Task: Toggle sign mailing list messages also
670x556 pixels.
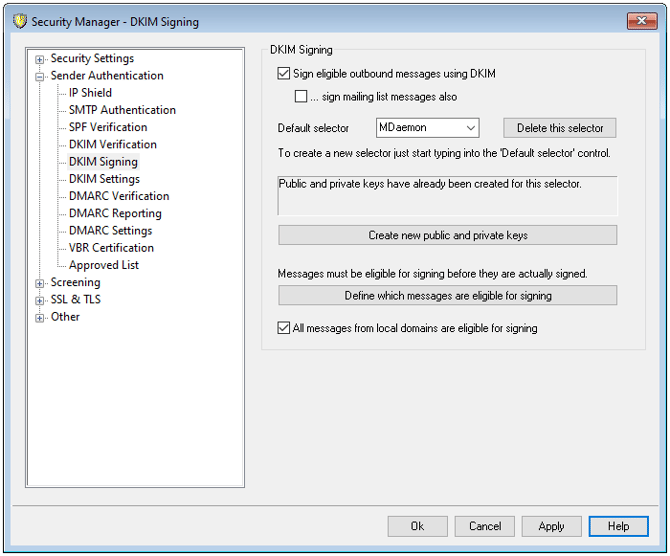Action: pyautogui.click(x=301, y=97)
